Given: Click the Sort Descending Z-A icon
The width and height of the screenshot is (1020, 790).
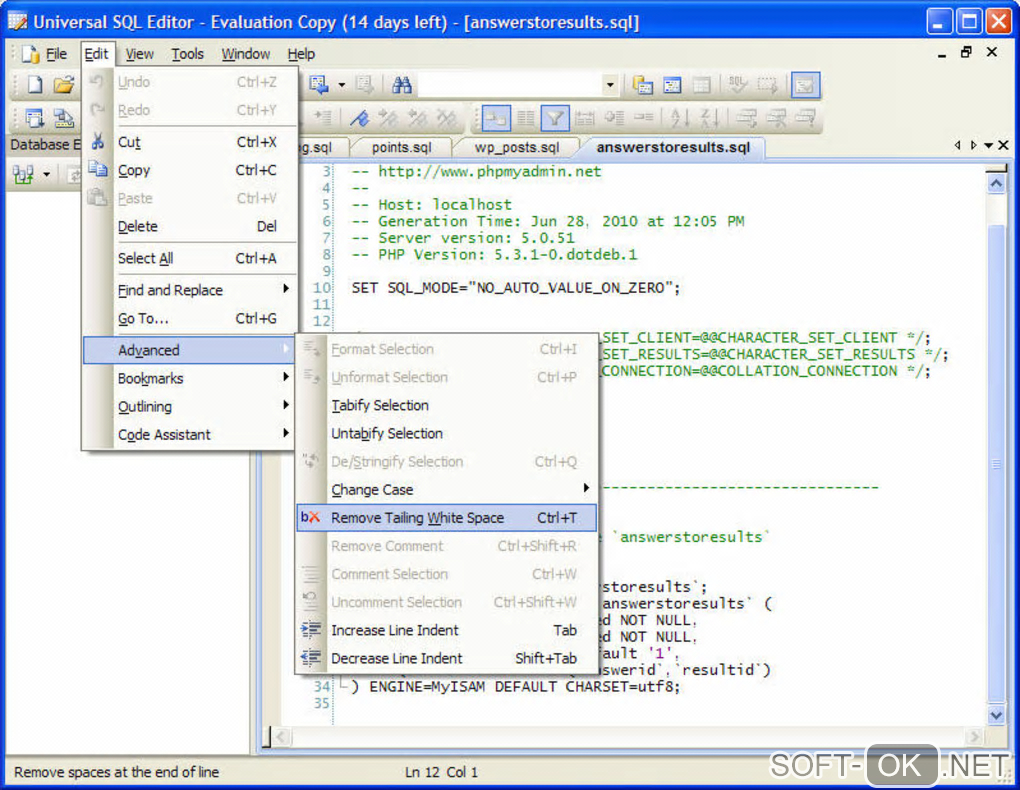Looking at the screenshot, I should (x=708, y=118).
